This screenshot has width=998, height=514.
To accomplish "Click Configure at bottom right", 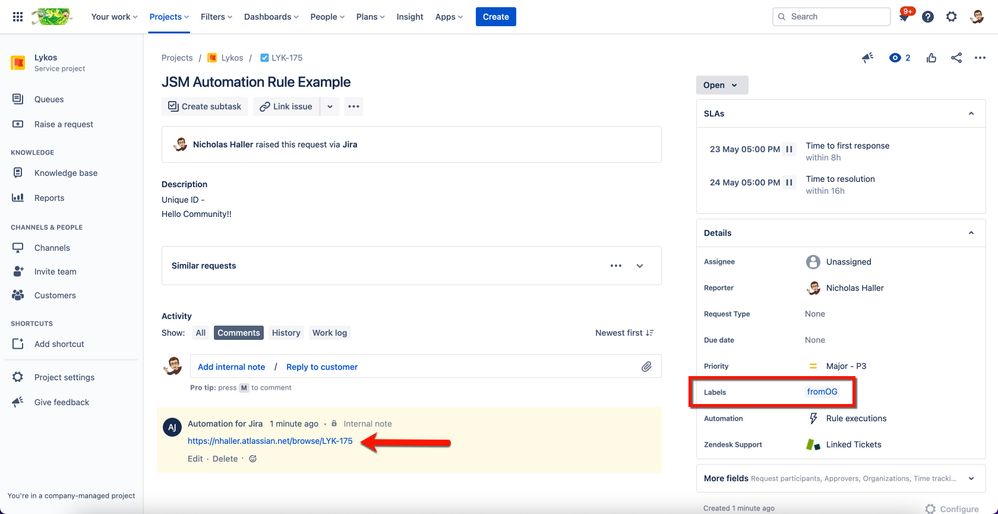I will click(952, 509).
